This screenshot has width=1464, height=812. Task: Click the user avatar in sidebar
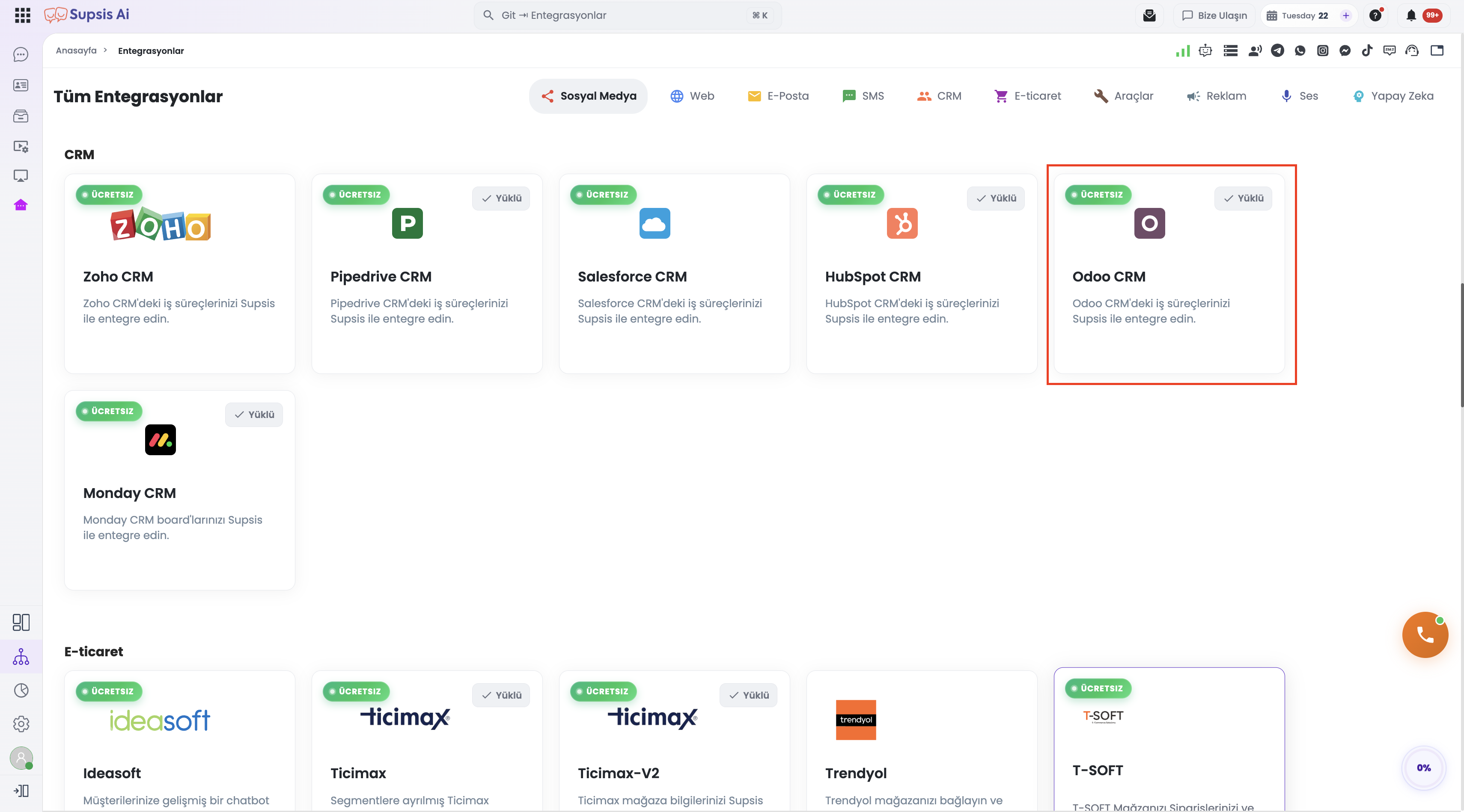(21, 758)
